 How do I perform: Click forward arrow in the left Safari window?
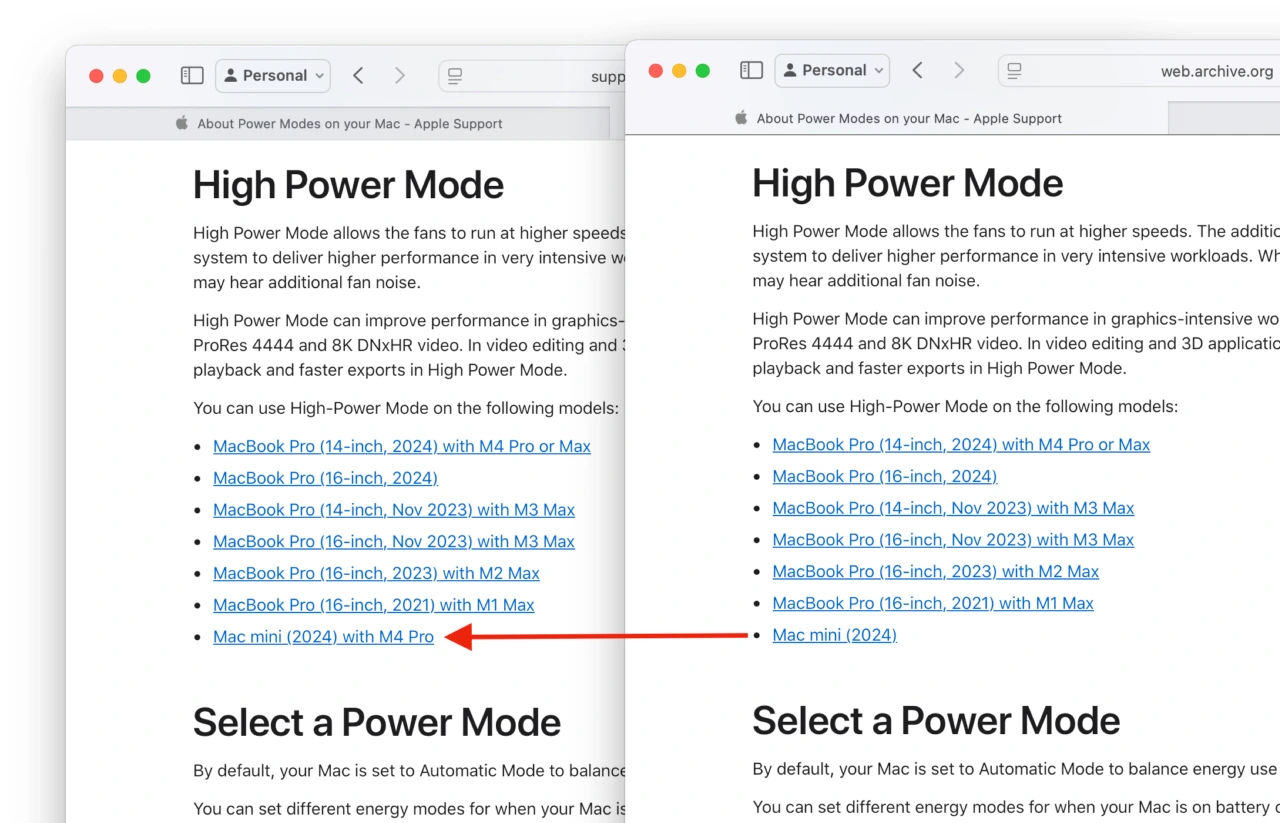click(x=400, y=76)
